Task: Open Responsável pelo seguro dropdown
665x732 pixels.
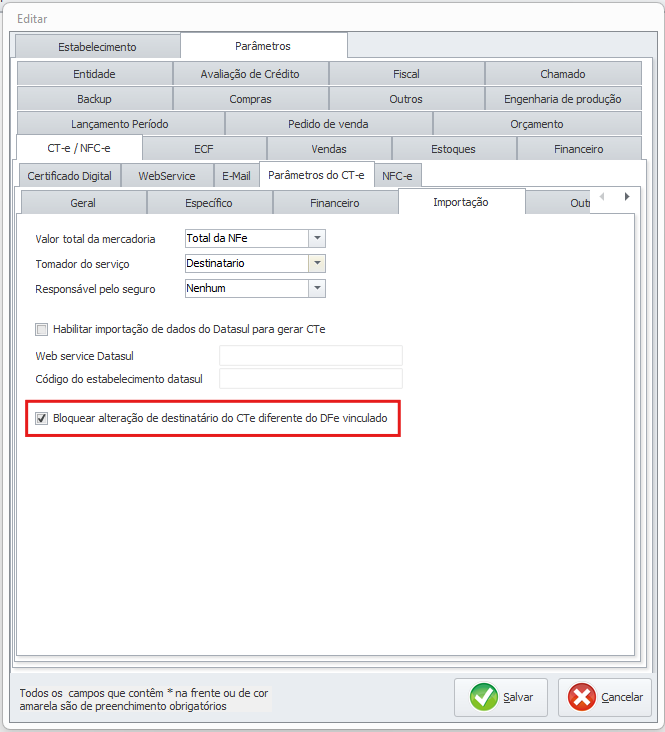Action: 316,288
